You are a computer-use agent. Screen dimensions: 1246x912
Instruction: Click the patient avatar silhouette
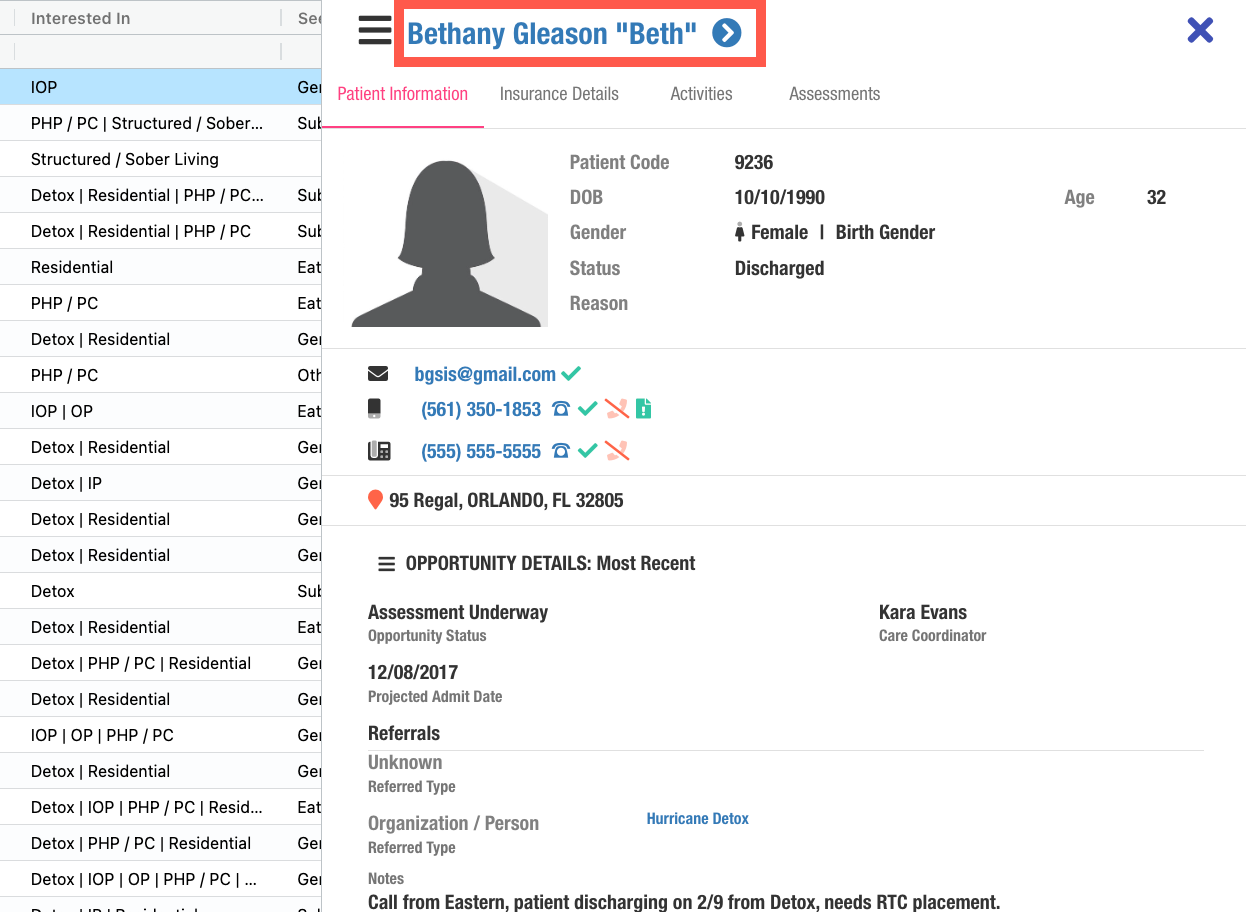(x=448, y=243)
